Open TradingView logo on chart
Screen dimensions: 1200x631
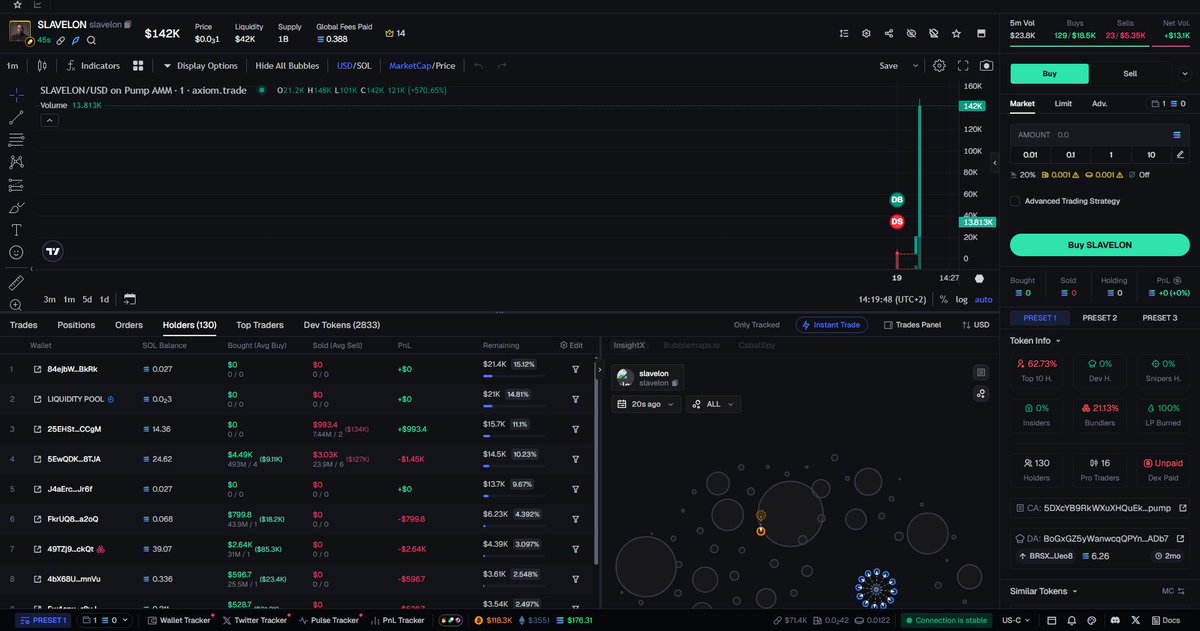pyautogui.click(x=53, y=253)
